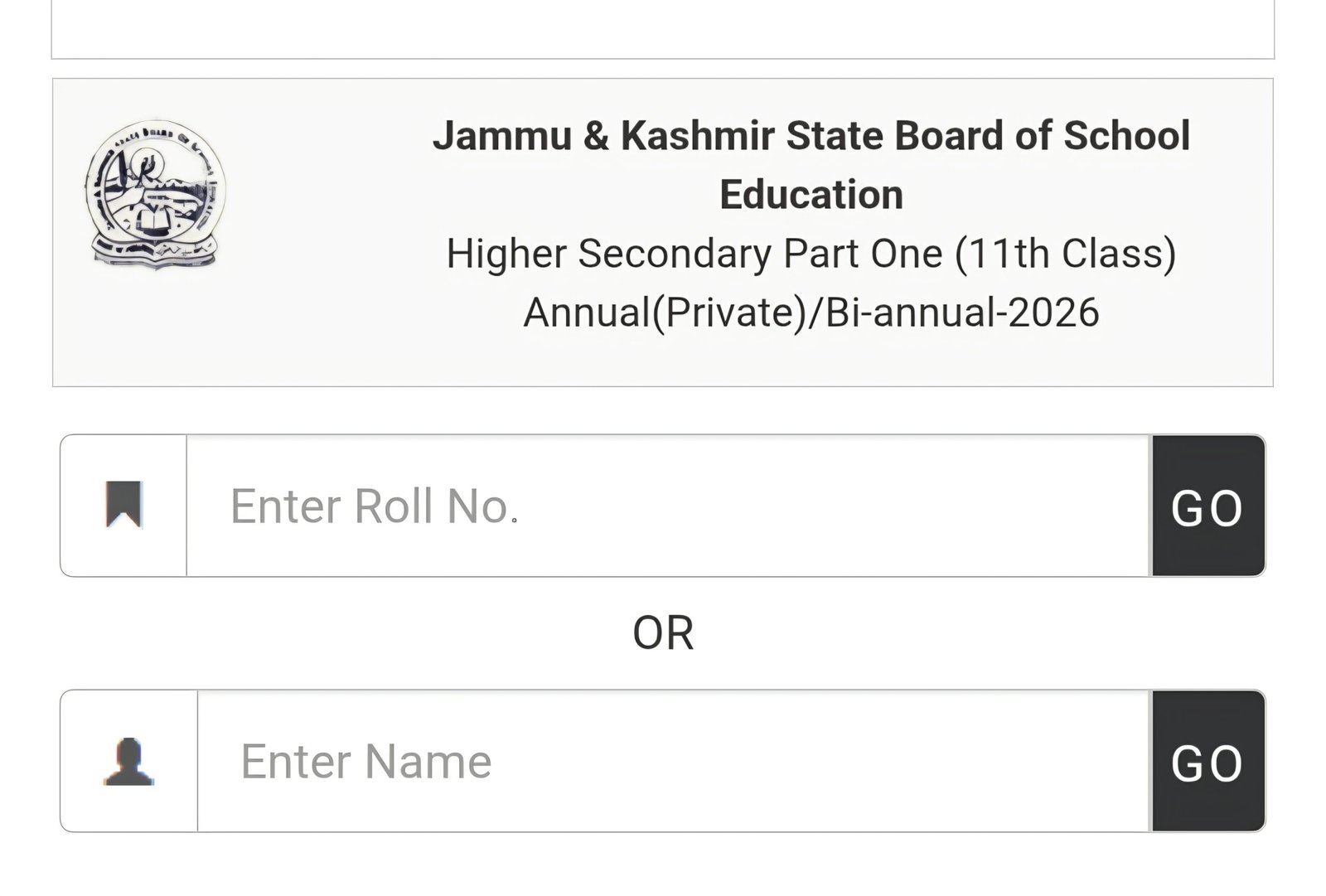This screenshot has height=896, width=1326.
Task: Click the Enter Roll No. placeholder text
Action: [x=374, y=506]
